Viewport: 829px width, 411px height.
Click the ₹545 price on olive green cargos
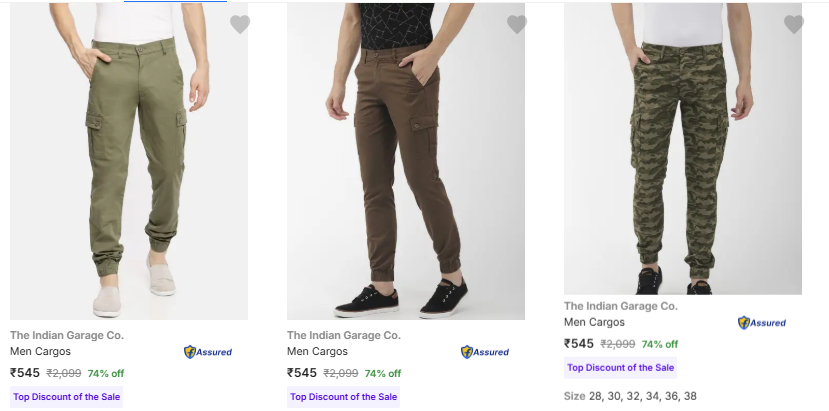25,373
